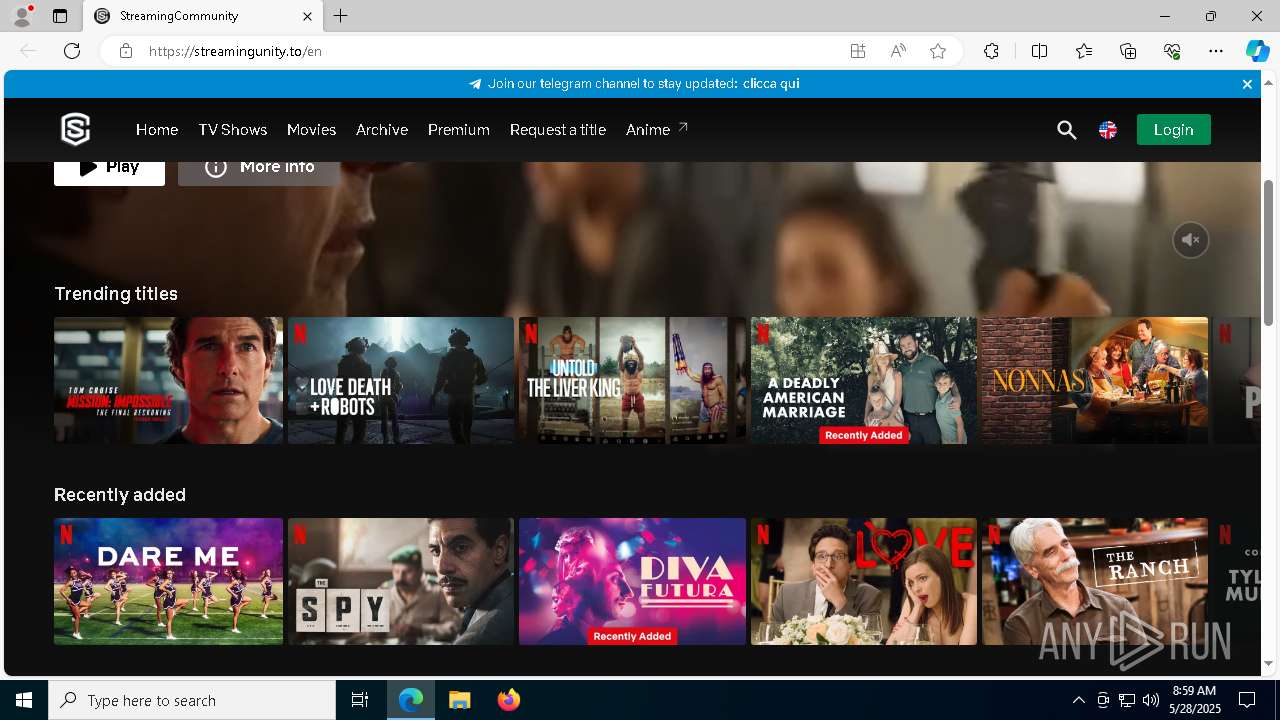
Task: Open Split screen view
Action: [1039, 51]
